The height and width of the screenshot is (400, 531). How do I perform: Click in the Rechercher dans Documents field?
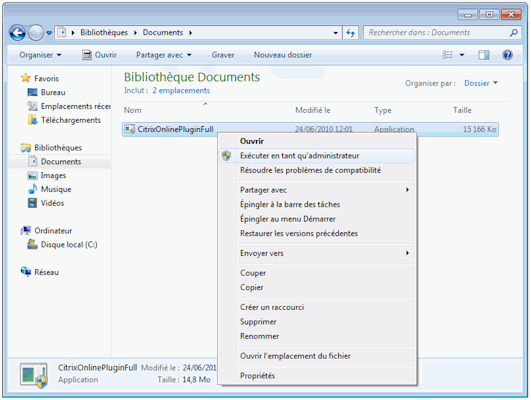pyautogui.click(x=442, y=33)
